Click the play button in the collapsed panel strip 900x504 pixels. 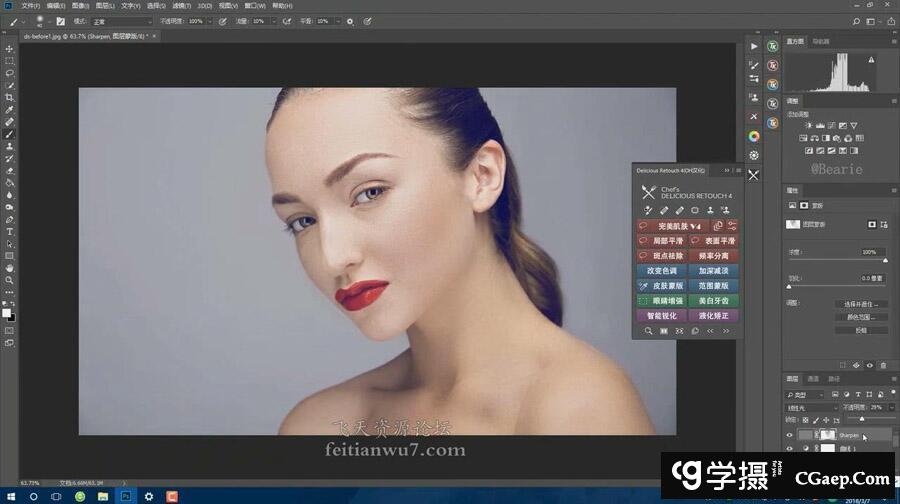pyautogui.click(x=753, y=46)
